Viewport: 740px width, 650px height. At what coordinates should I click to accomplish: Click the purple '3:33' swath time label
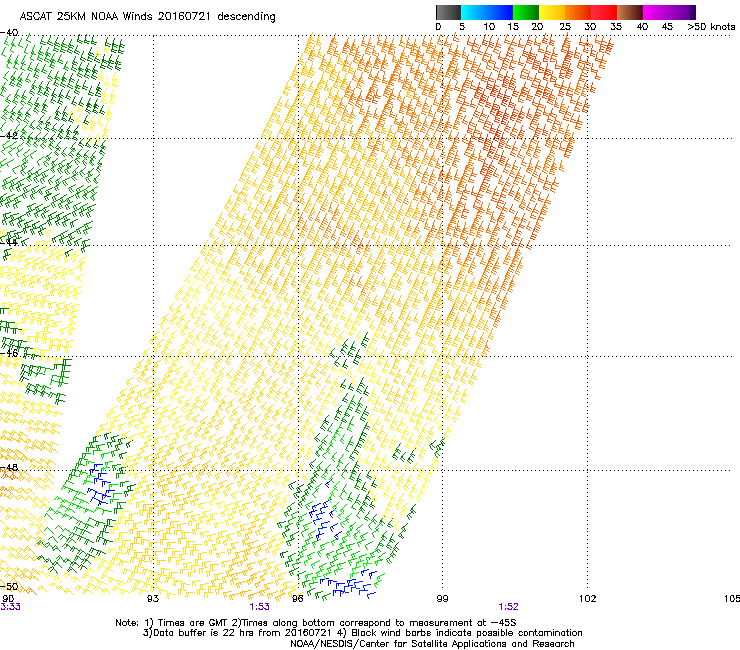[10, 607]
